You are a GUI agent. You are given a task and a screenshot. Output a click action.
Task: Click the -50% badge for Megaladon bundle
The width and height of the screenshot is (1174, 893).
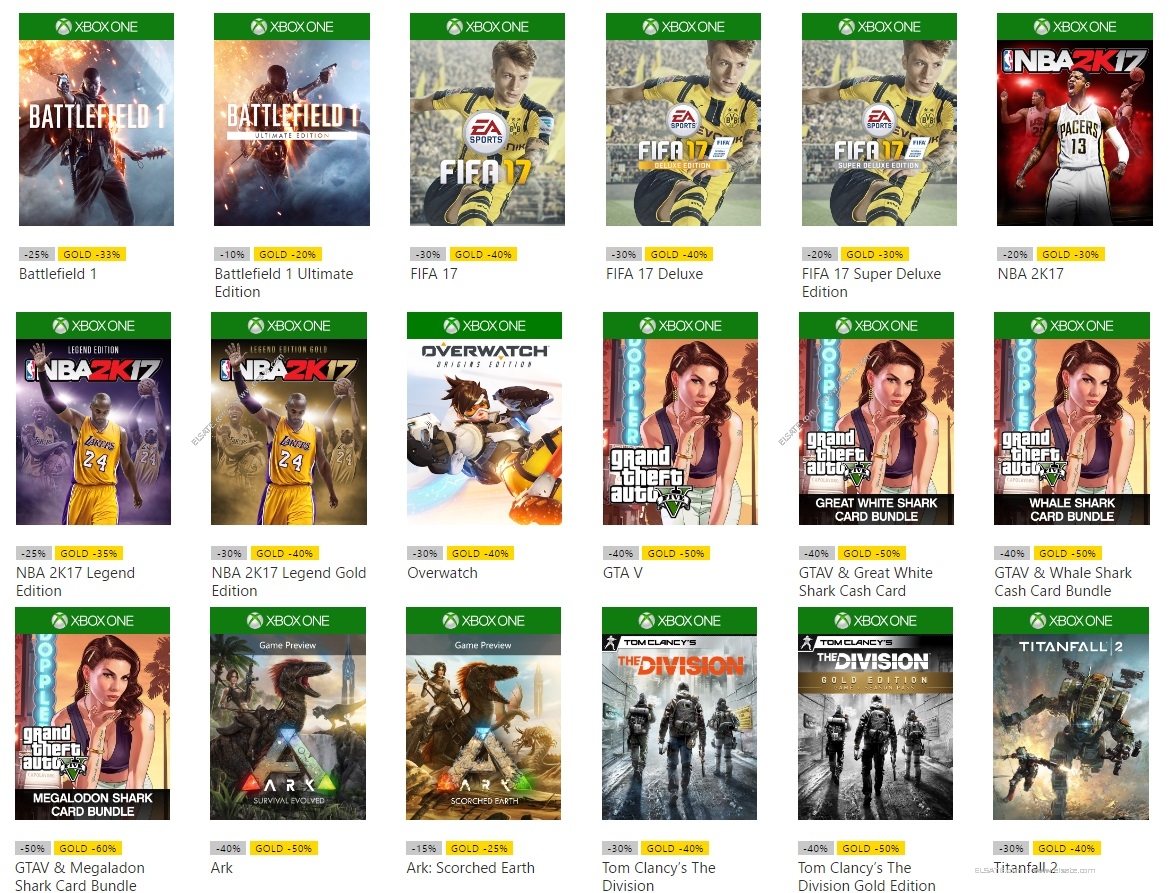pos(32,848)
